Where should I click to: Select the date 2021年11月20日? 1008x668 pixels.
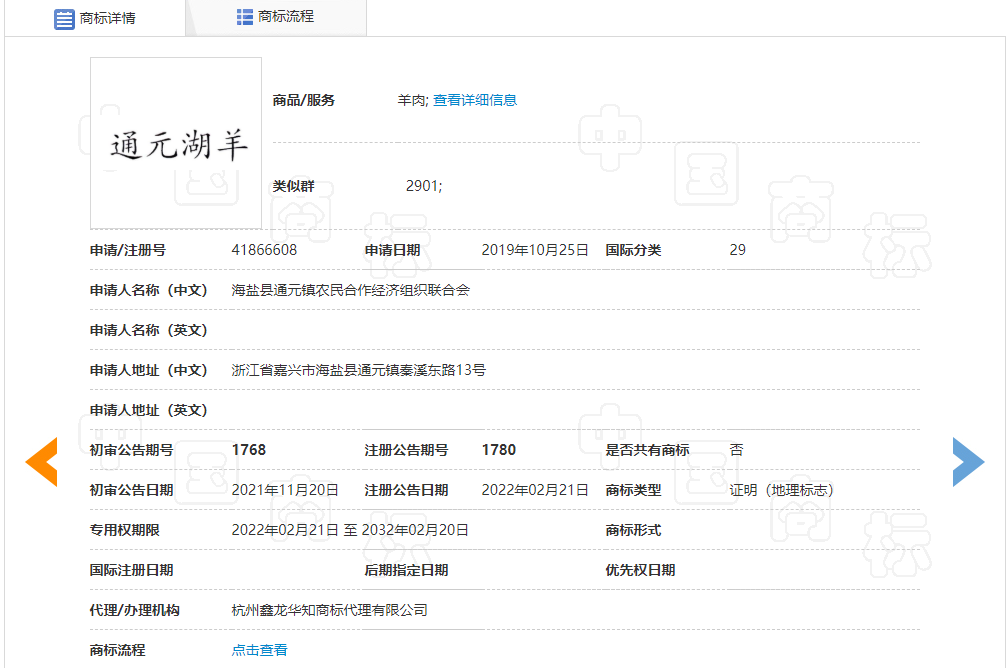(x=285, y=490)
